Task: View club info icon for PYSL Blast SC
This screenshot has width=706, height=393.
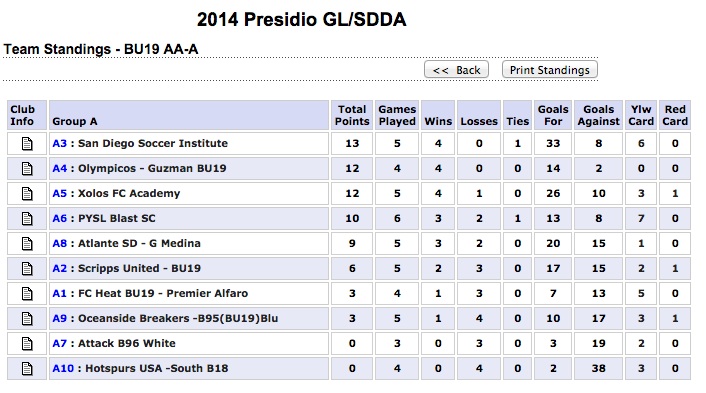Action: [x=27, y=219]
